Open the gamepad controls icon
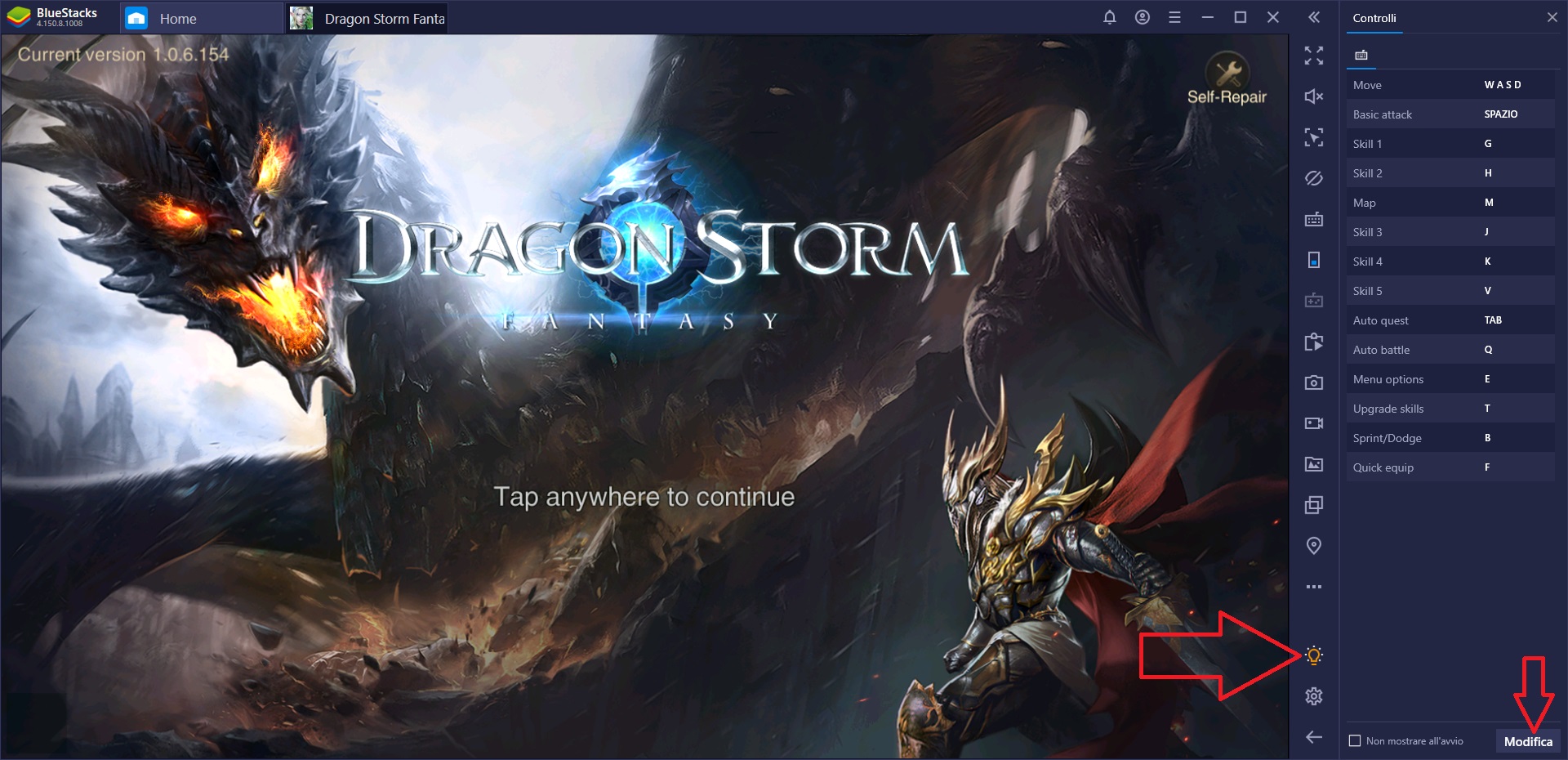This screenshot has height=760, width=1568. click(x=1313, y=301)
